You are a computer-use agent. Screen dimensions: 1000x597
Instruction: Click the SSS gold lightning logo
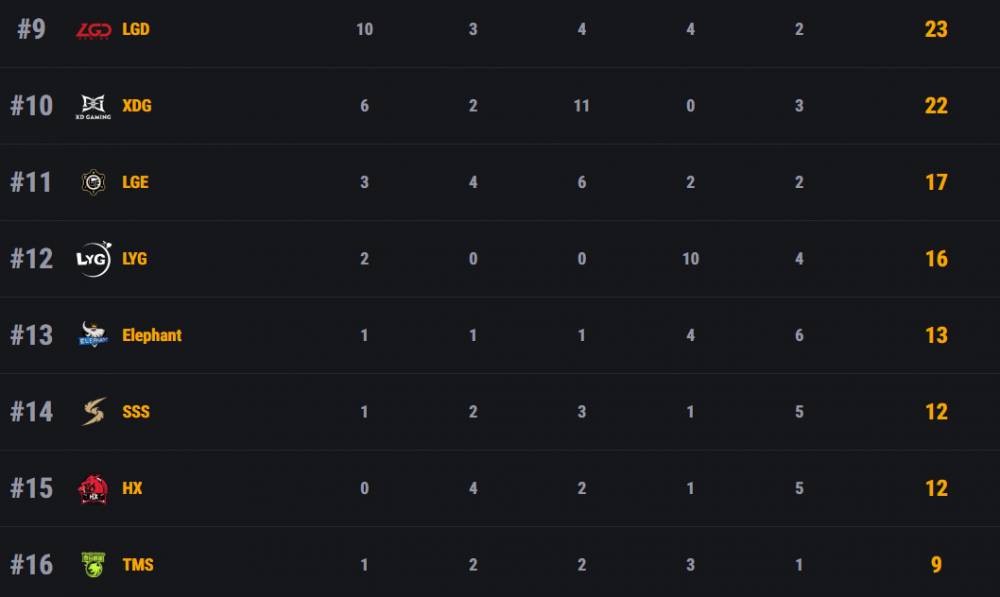click(x=95, y=412)
